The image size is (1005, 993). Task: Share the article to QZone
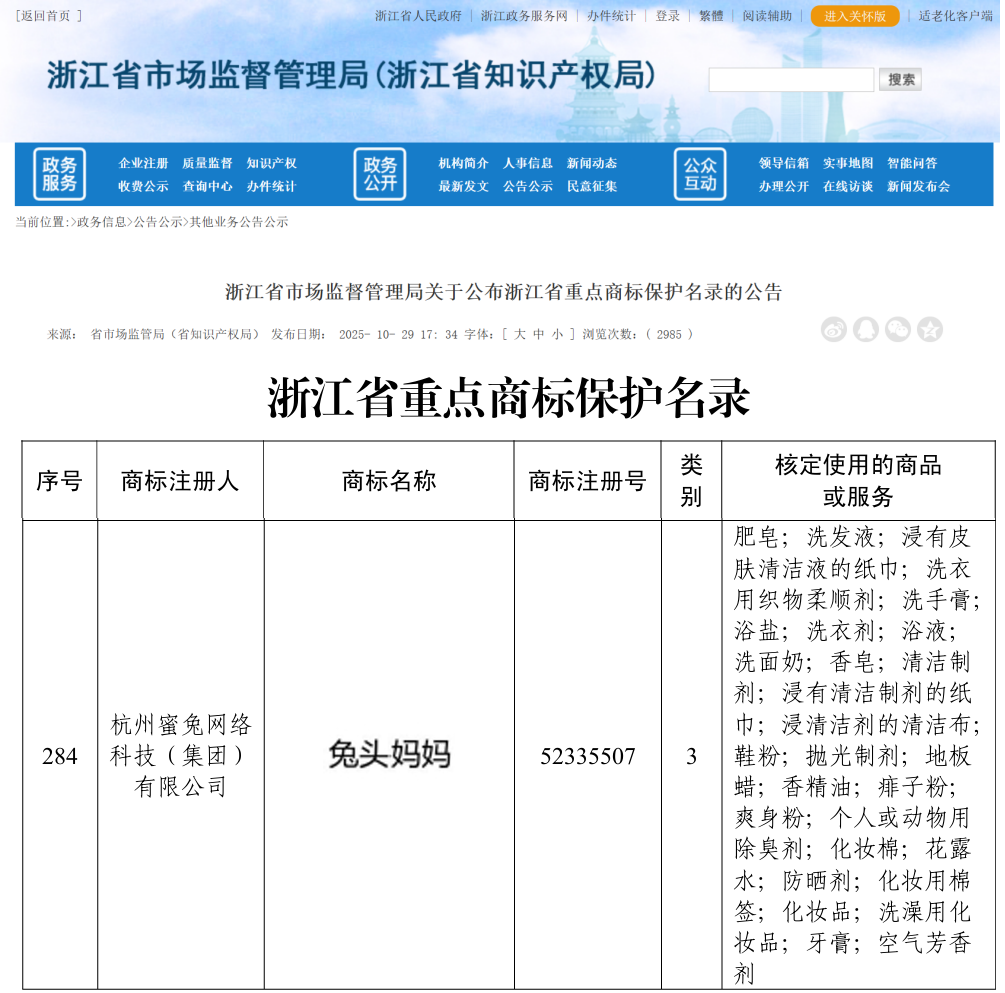930,329
